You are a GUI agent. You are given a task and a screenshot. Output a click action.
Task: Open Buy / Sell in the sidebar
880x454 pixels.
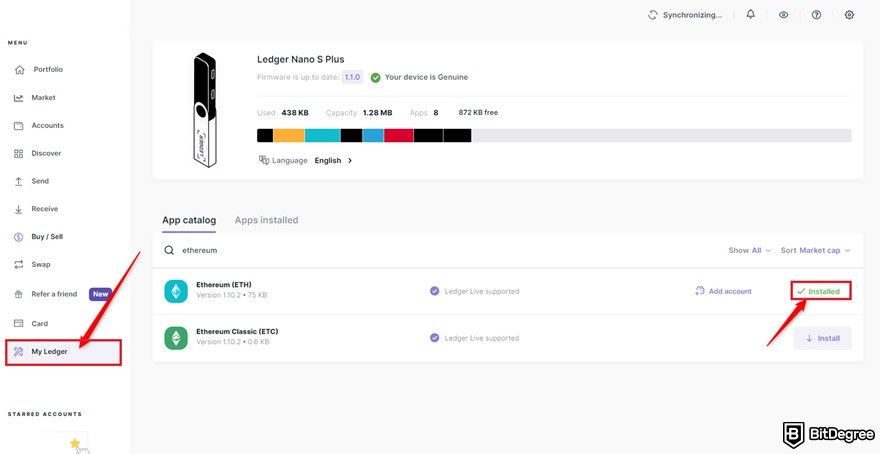[x=47, y=237]
